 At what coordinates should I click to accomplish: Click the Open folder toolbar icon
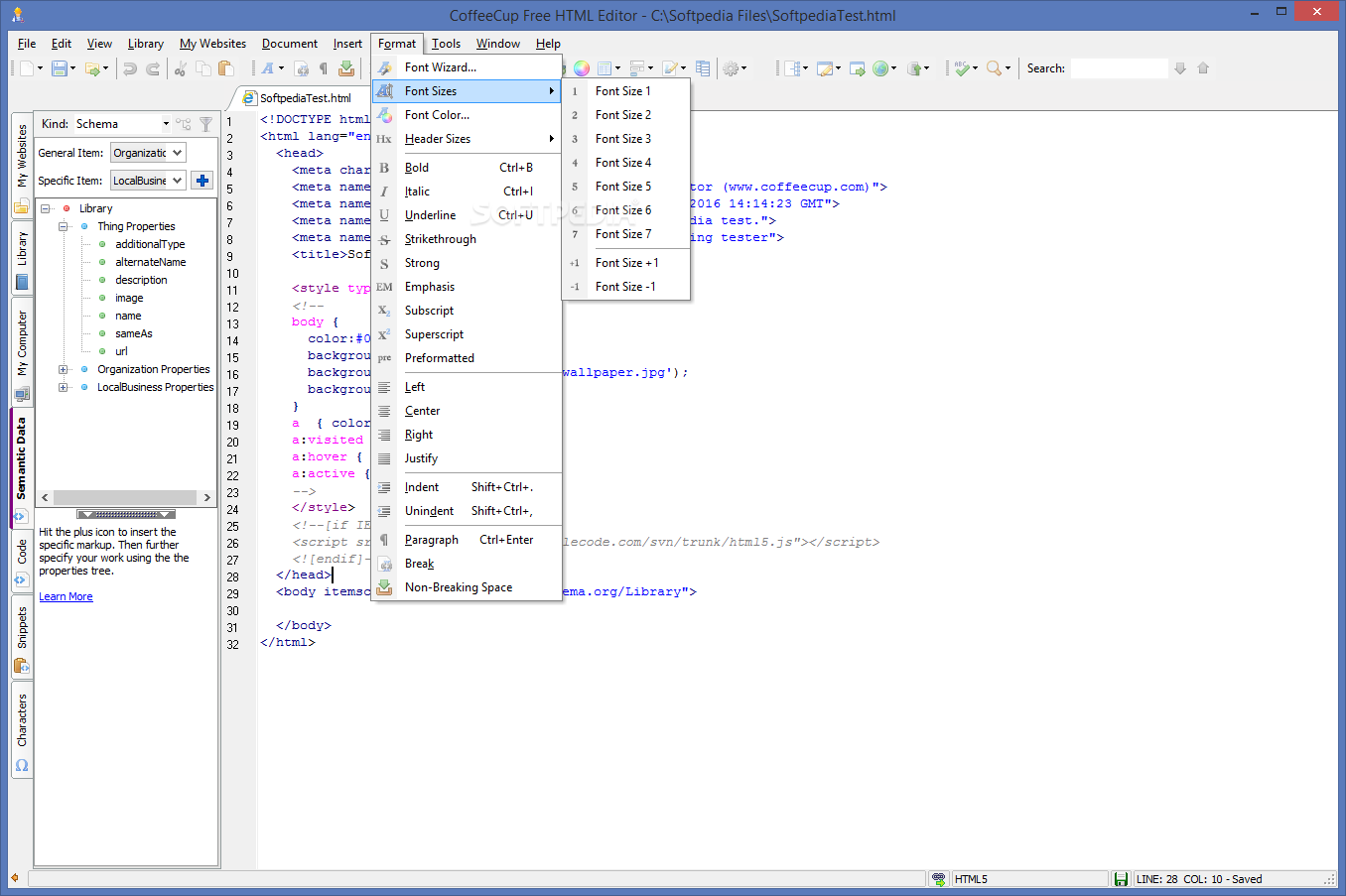[92, 68]
